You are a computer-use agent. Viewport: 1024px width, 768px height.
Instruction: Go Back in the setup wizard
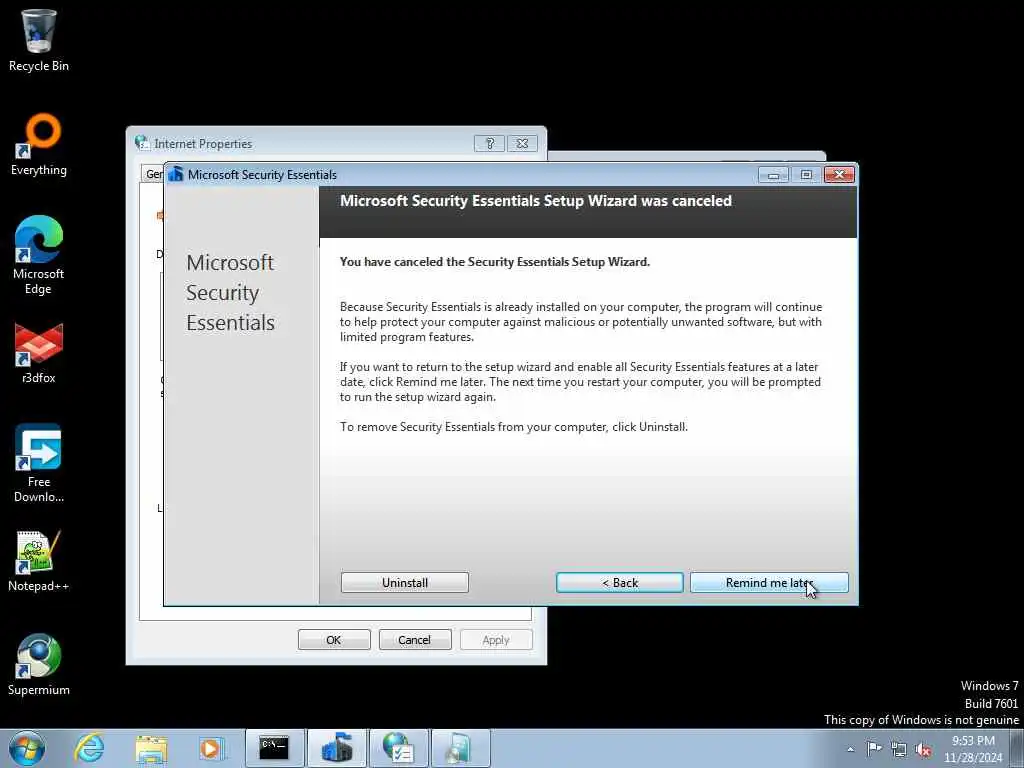pyautogui.click(x=620, y=583)
